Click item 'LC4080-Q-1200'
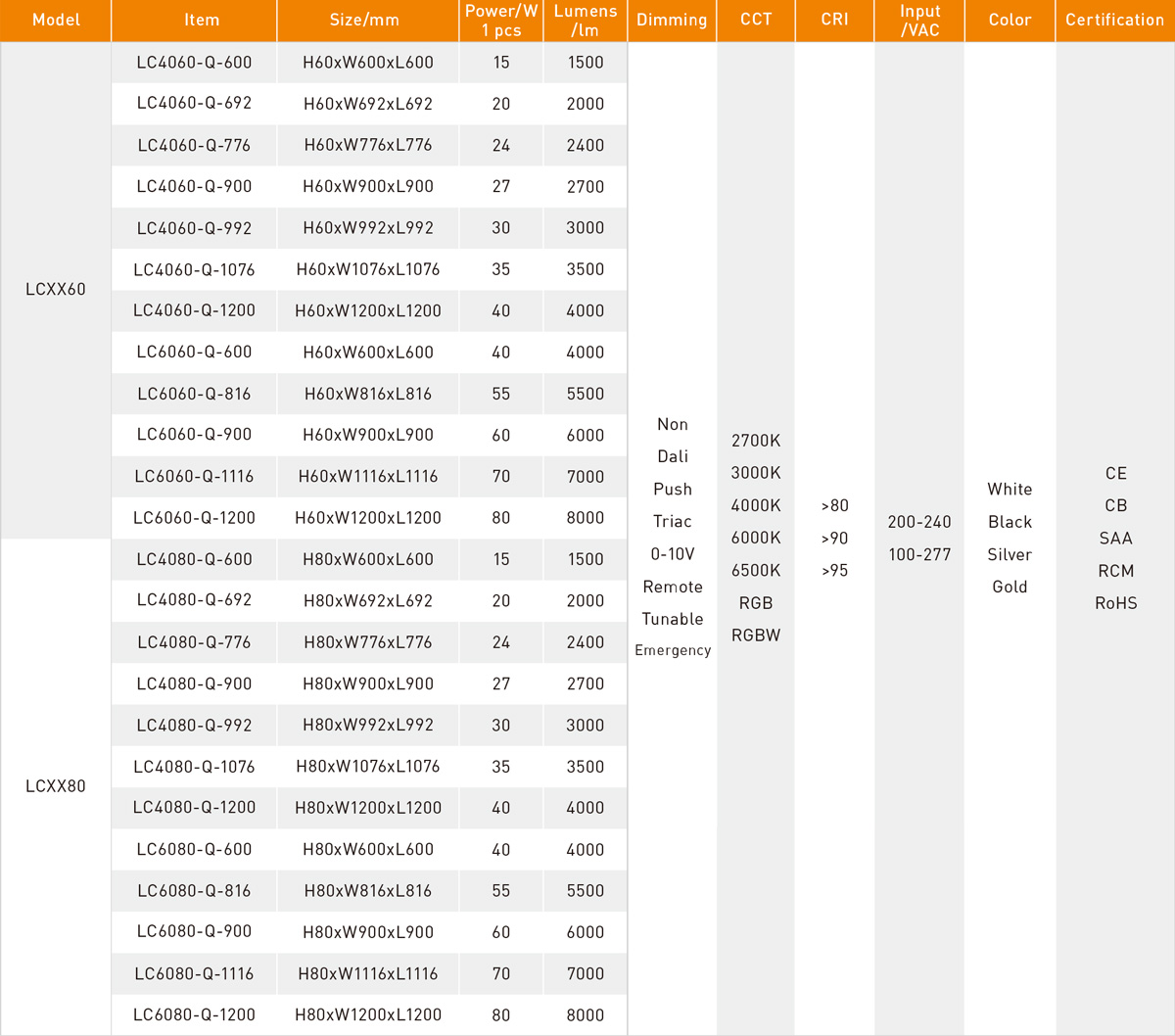The height and width of the screenshot is (1036, 1175). (195, 808)
